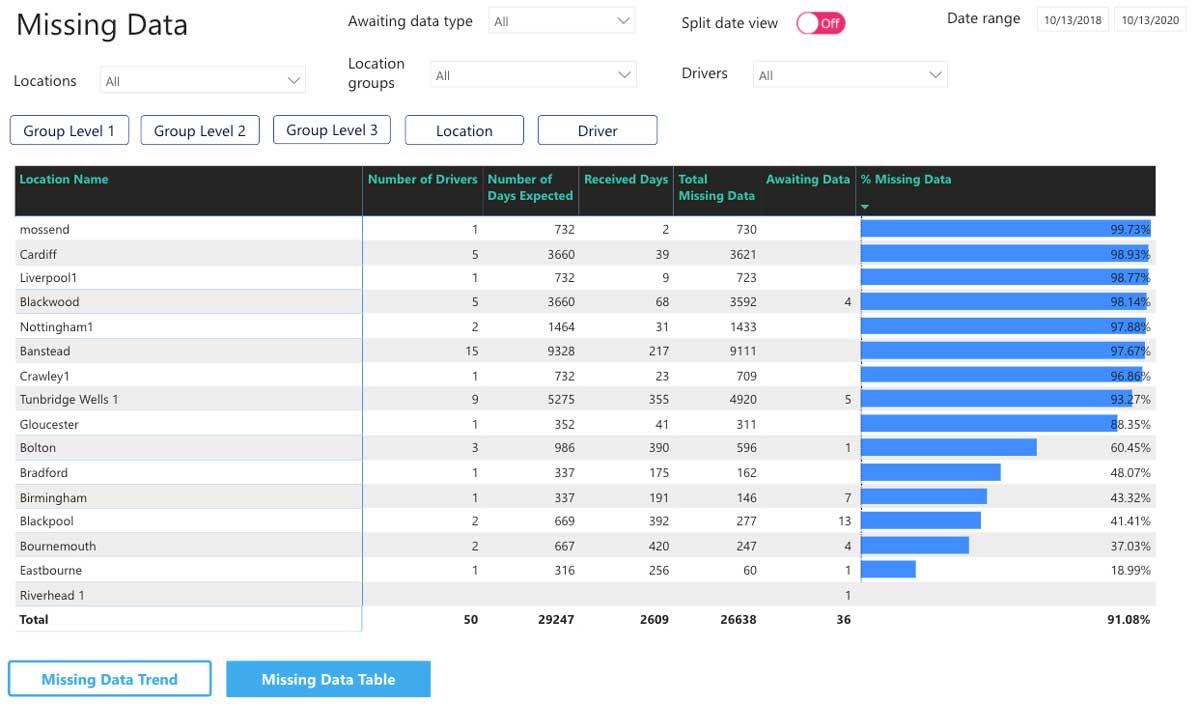Click the Liverpool1 location name
Image resolution: width=1200 pixels, height=704 pixels.
tap(48, 278)
